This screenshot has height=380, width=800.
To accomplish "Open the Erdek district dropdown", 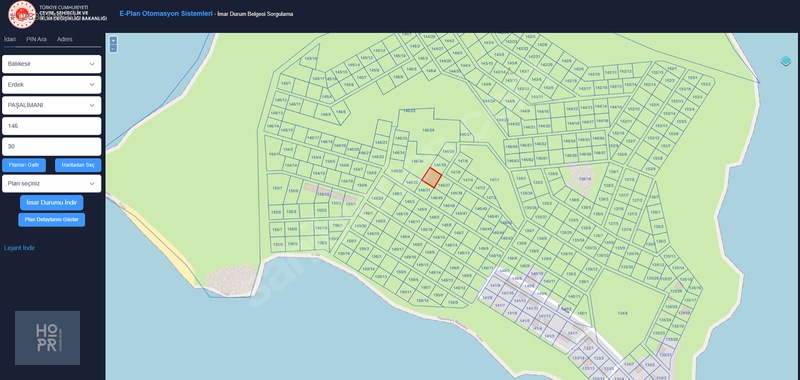I will [52, 85].
